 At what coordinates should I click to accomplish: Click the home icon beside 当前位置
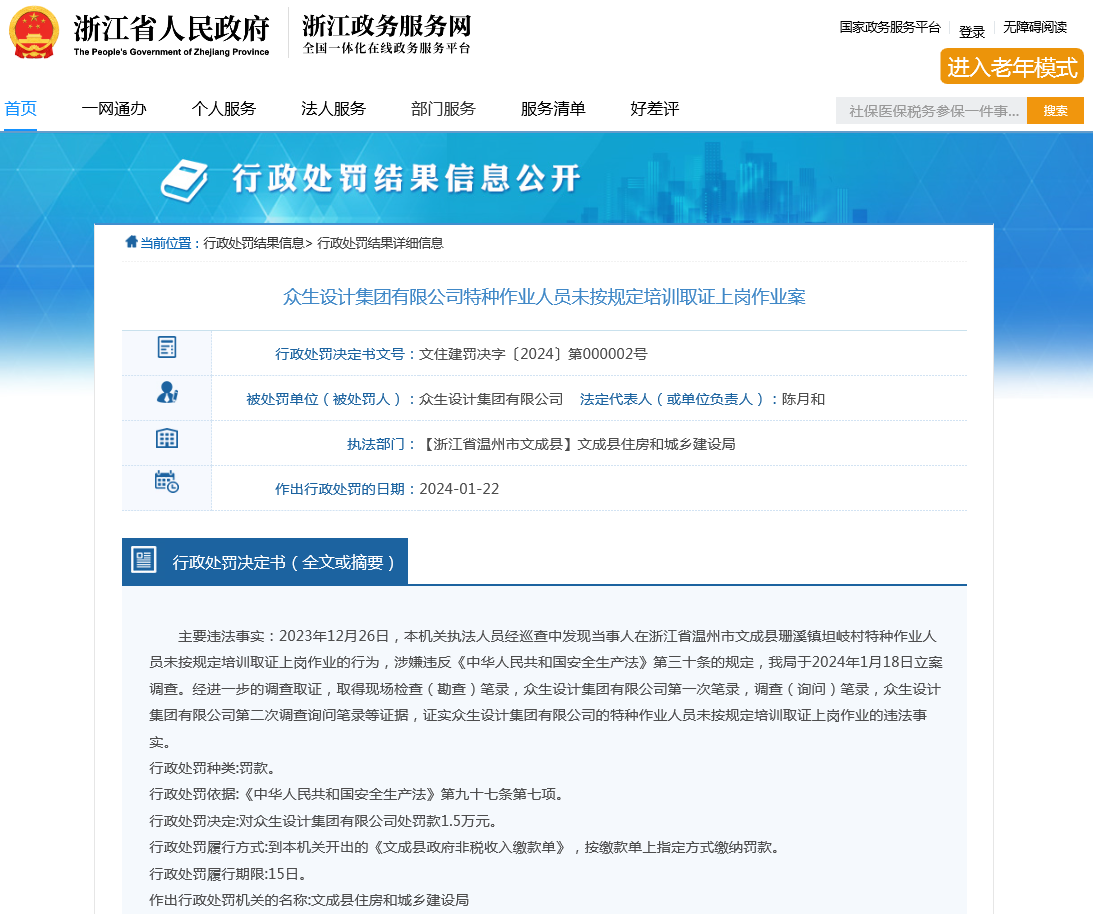(131, 242)
